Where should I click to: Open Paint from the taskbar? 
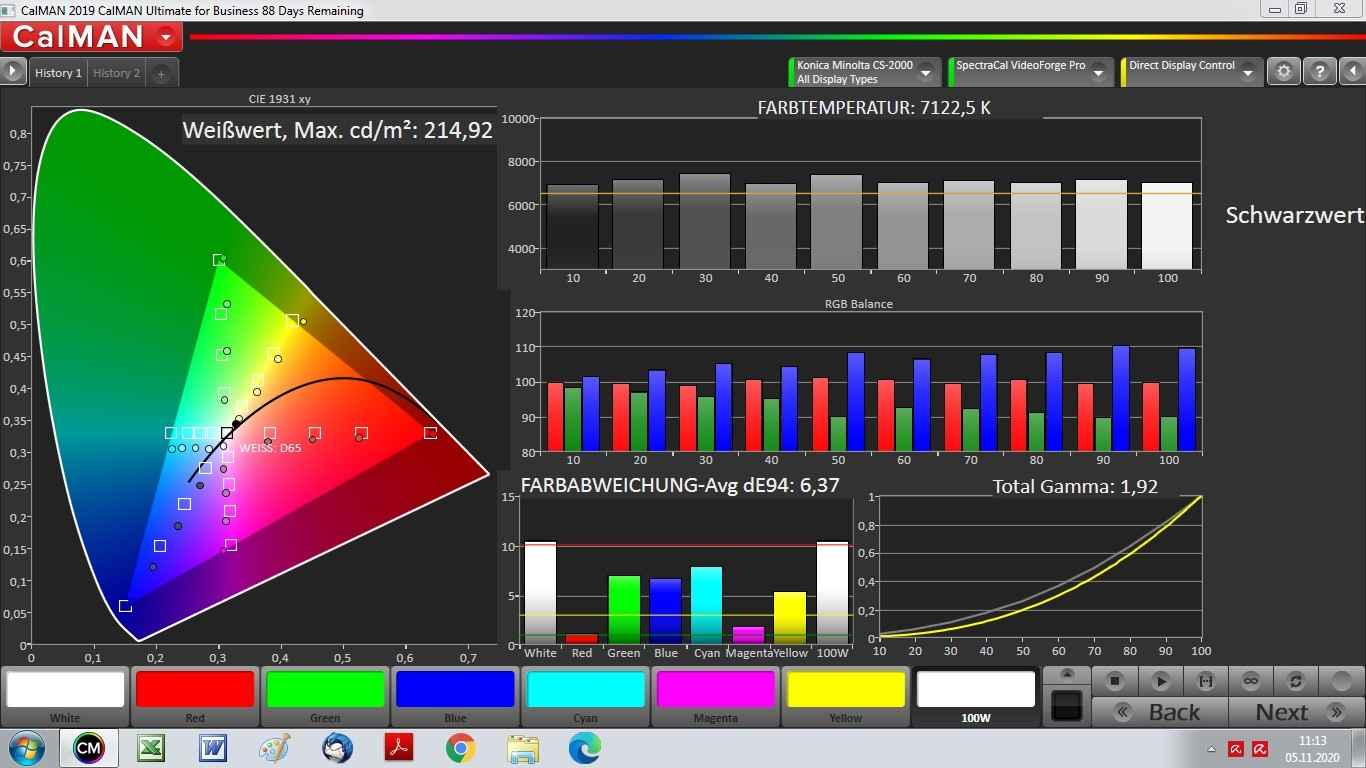pyautogui.click(x=274, y=748)
